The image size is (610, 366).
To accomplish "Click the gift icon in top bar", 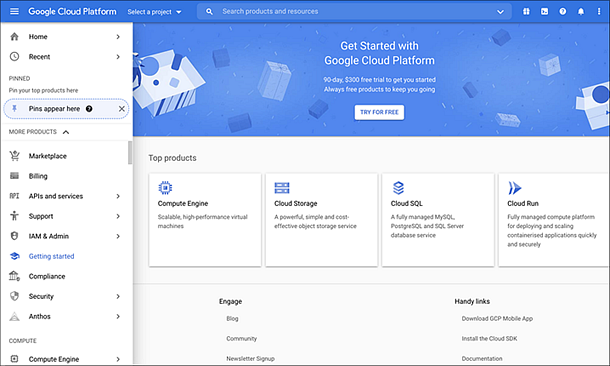I will click(x=526, y=12).
